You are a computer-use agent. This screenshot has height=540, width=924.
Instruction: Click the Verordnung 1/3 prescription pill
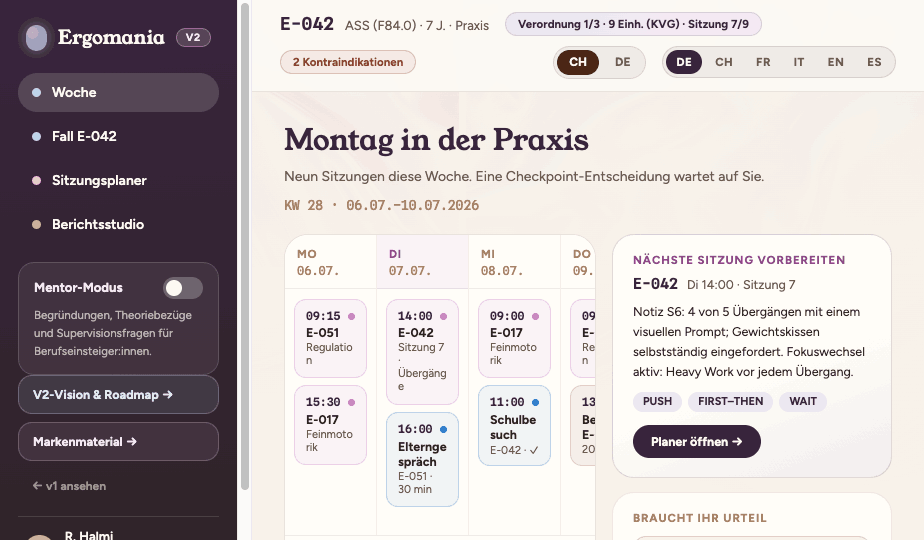[x=633, y=24]
